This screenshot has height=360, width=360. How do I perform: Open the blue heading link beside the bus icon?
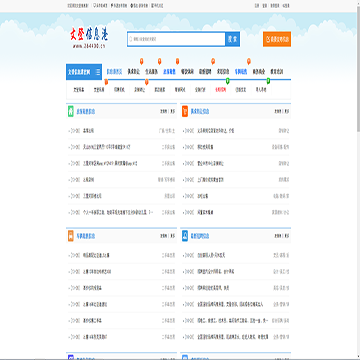pos(86,236)
